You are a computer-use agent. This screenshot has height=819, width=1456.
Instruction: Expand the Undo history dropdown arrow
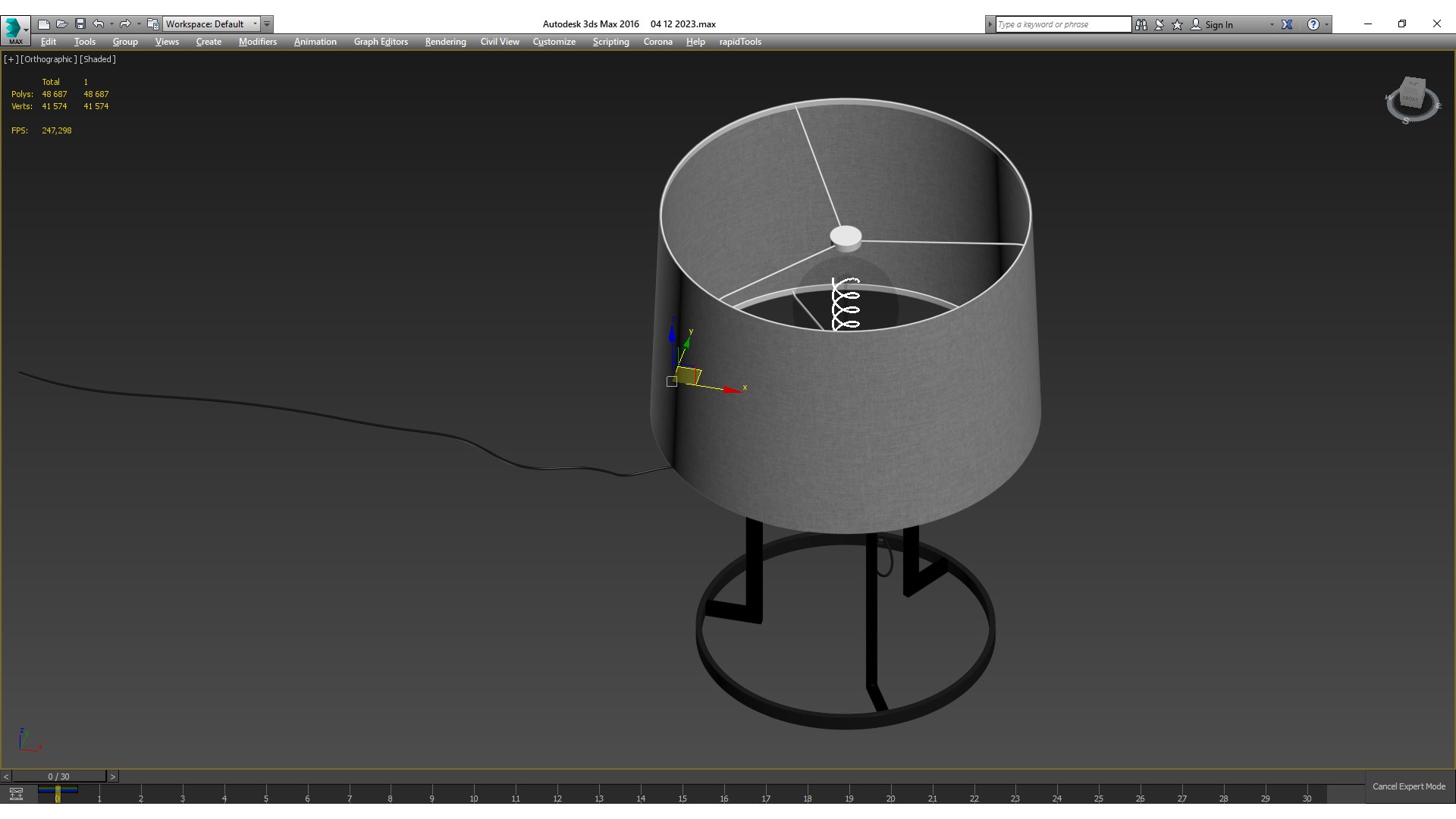coord(111,24)
